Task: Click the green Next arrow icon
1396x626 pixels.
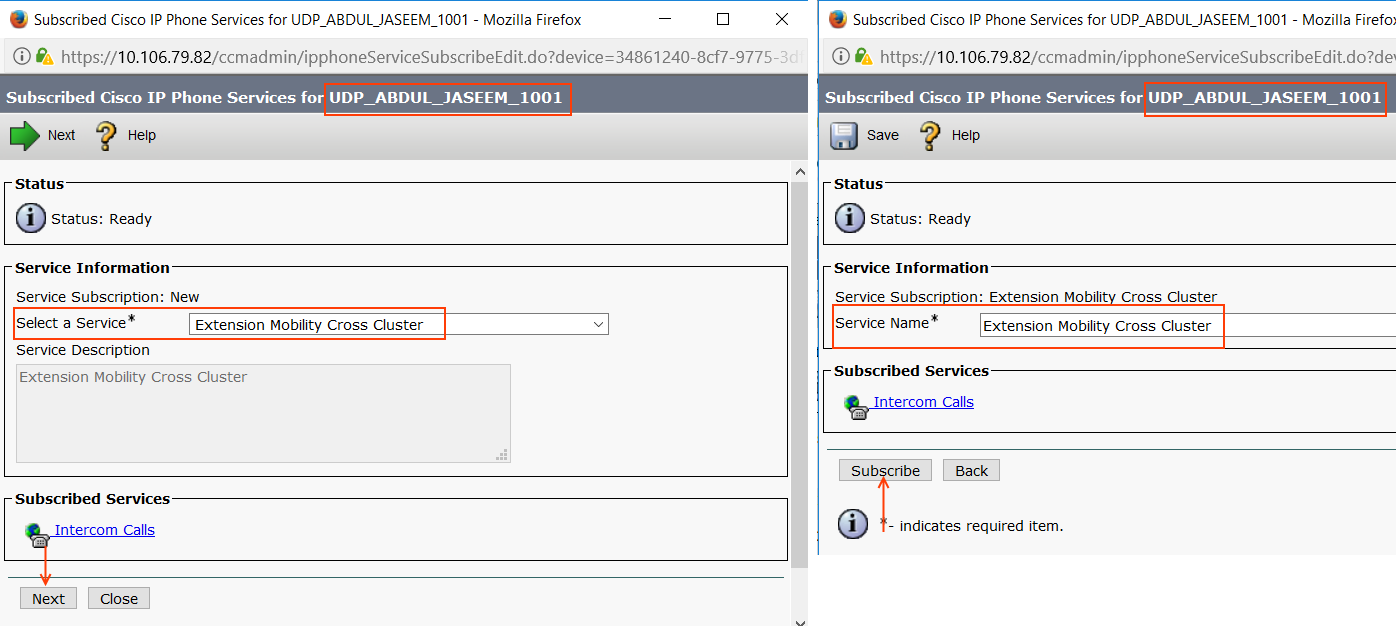Action: pos(25,135)
